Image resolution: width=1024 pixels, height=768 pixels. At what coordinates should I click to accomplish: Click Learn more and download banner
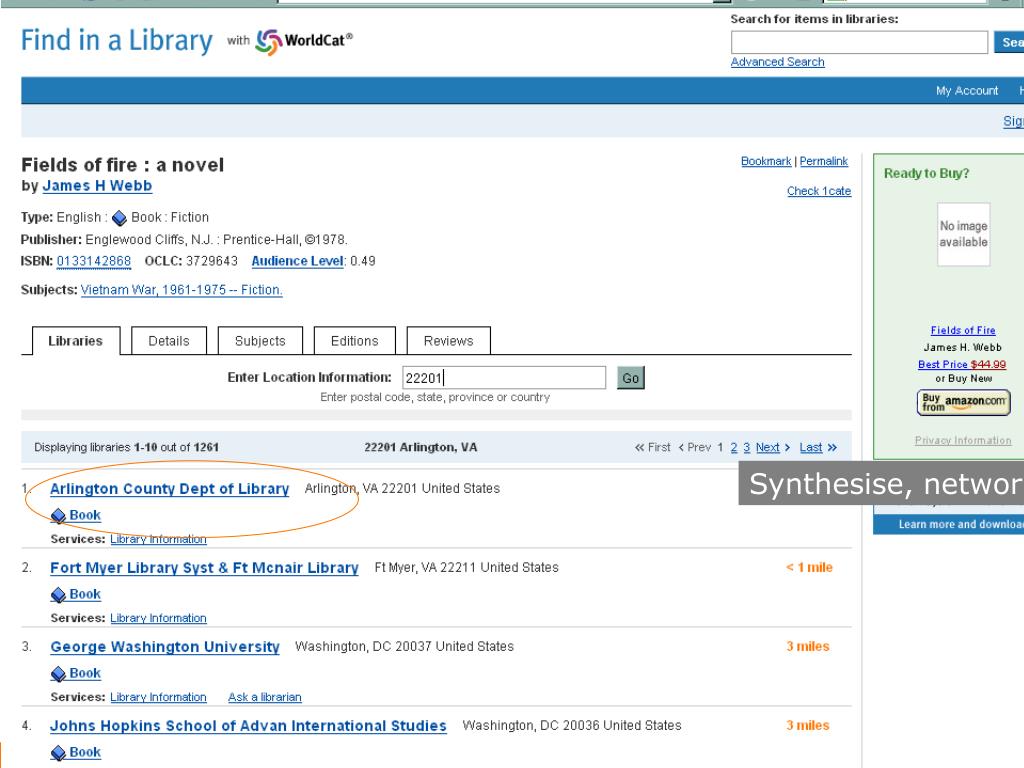pos(948,524)
